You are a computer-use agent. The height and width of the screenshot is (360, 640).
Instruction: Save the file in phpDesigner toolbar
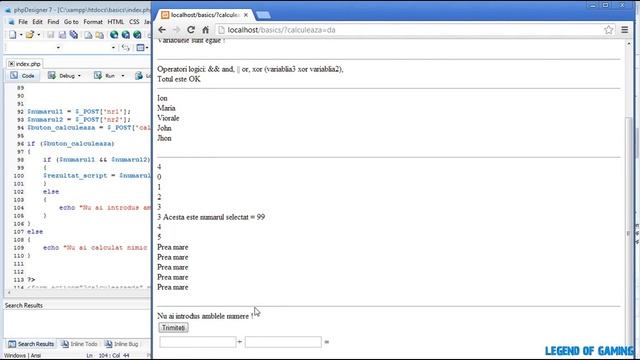point(50,35)
